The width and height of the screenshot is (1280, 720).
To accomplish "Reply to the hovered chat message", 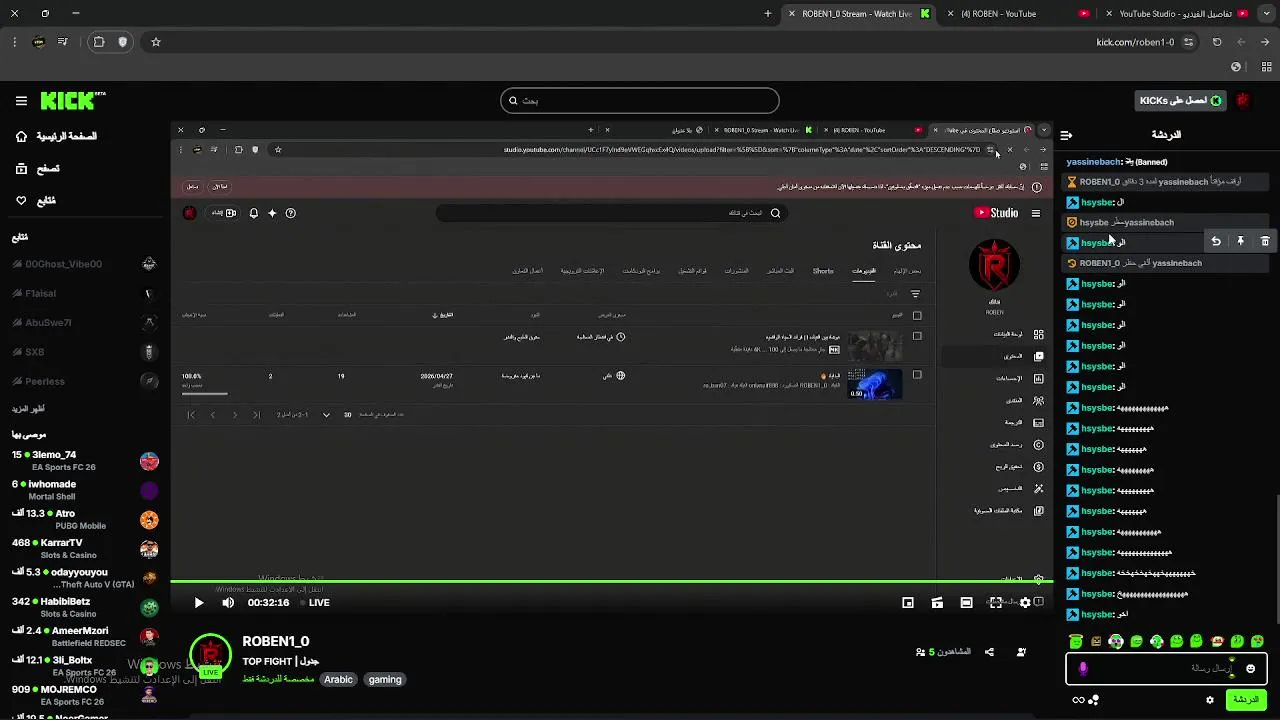I will click(x=1216, y=241).
